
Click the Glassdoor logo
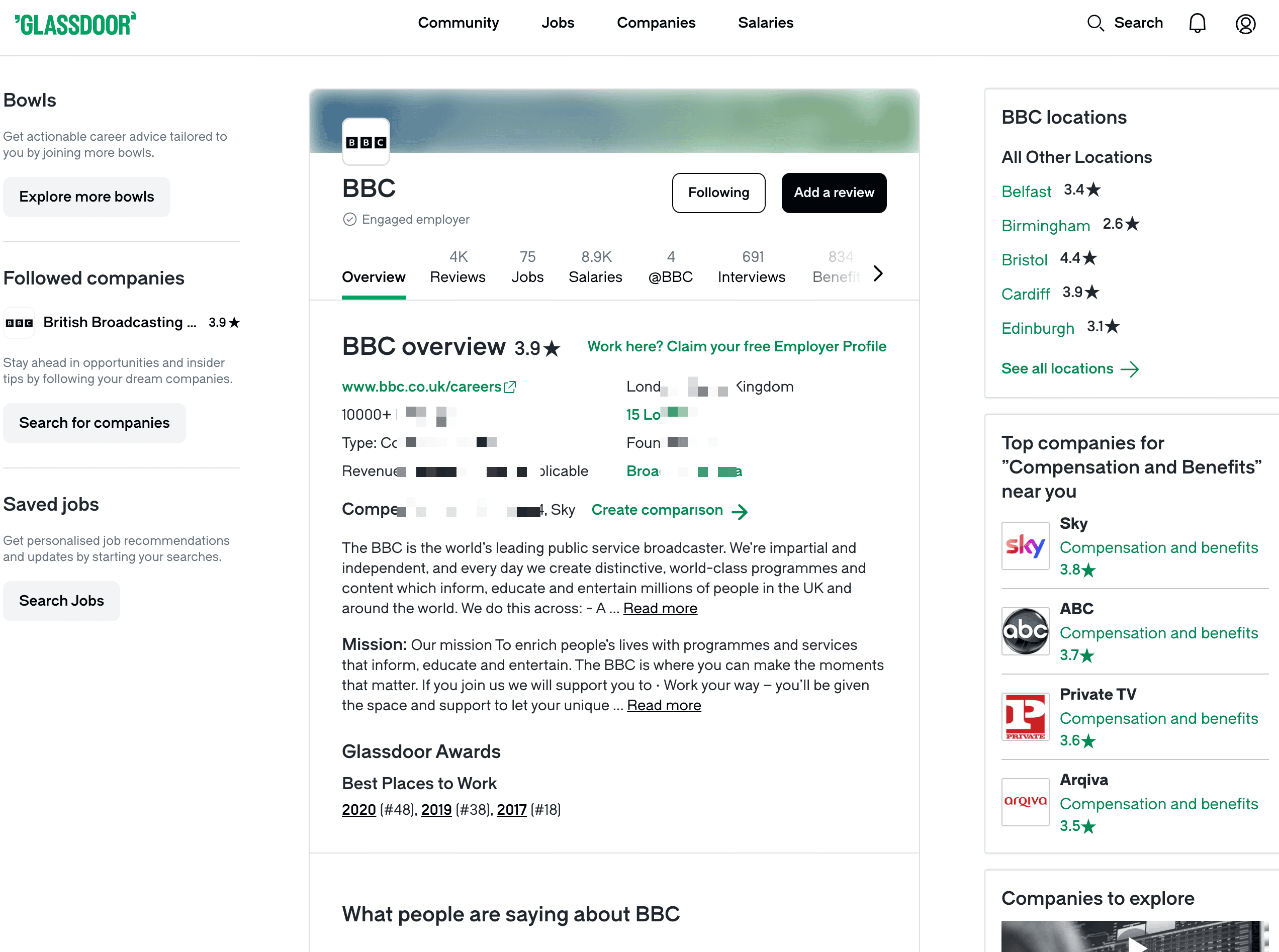[x=75, y=24]
